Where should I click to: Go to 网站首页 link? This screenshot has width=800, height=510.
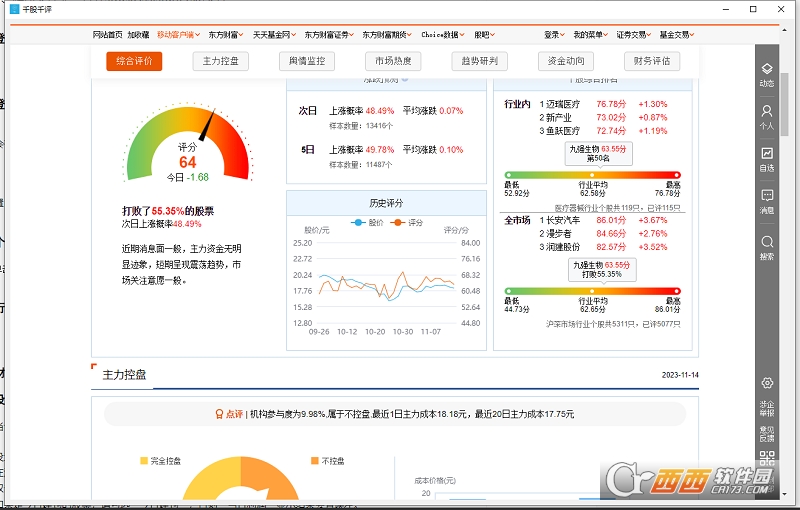108,35
